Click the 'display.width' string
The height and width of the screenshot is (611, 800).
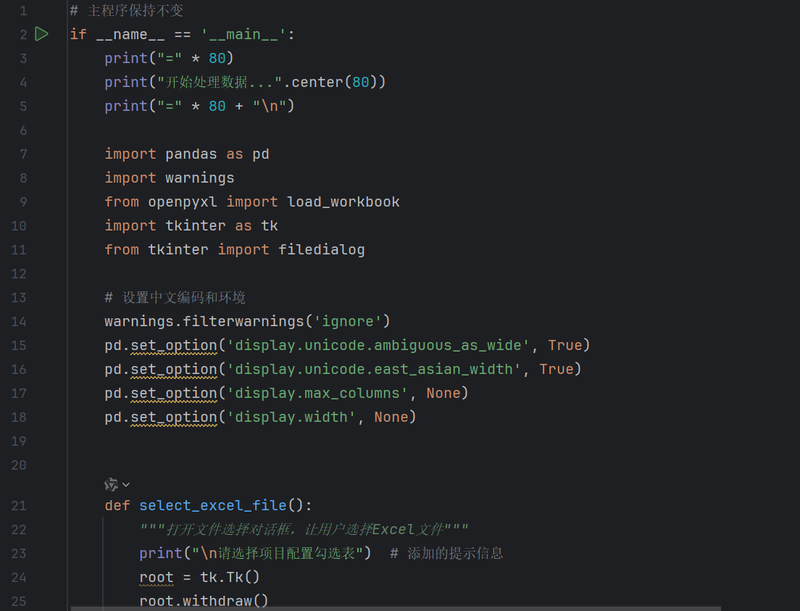291,417
